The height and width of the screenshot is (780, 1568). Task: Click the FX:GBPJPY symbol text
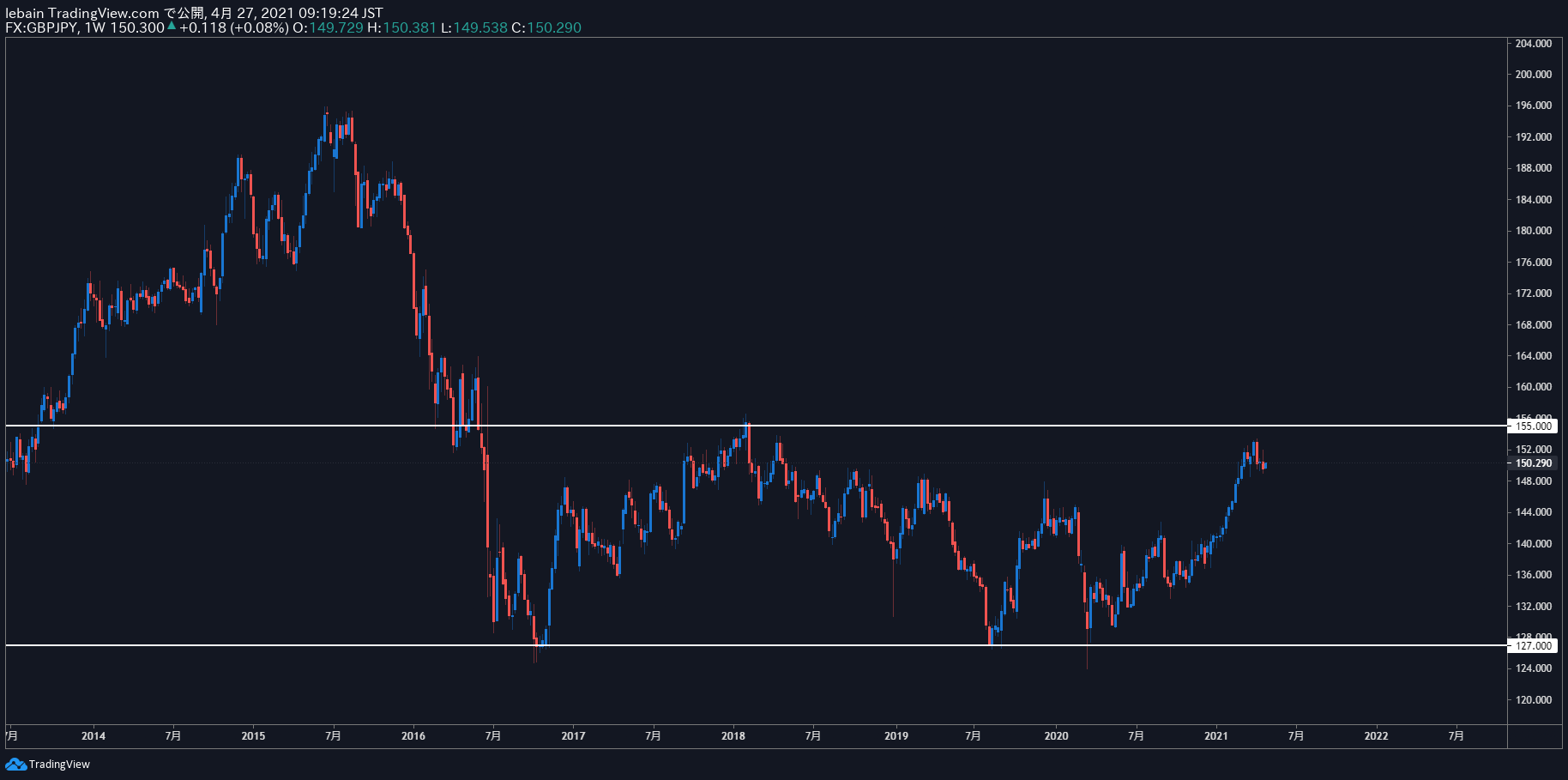click(x=42, y=27)
